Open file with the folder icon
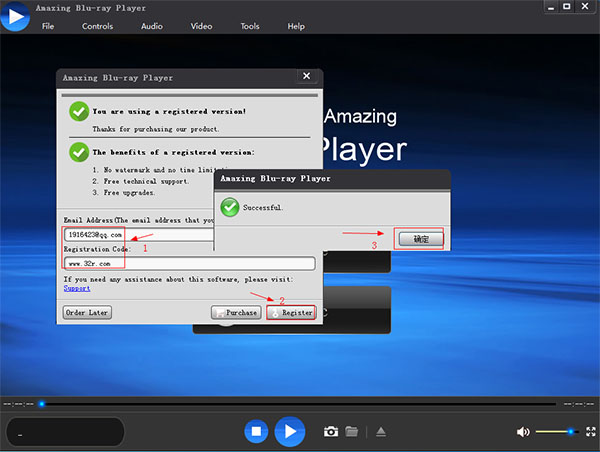 point(351,432)
